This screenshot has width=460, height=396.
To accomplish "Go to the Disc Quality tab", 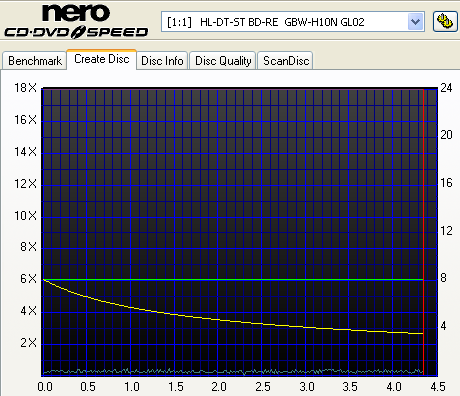I will pyautogui.click(x=223, y=61).
